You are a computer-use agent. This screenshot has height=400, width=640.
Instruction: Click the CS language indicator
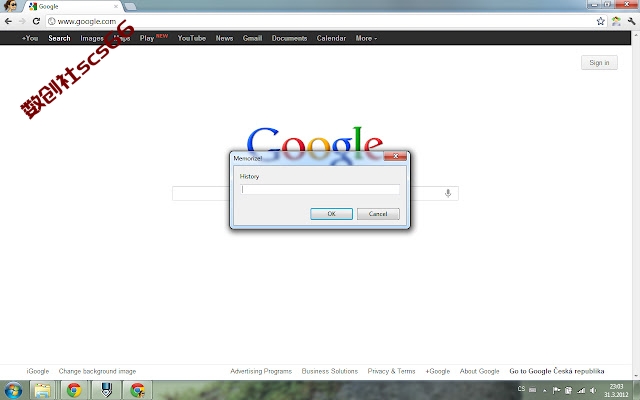pos(521,389)
